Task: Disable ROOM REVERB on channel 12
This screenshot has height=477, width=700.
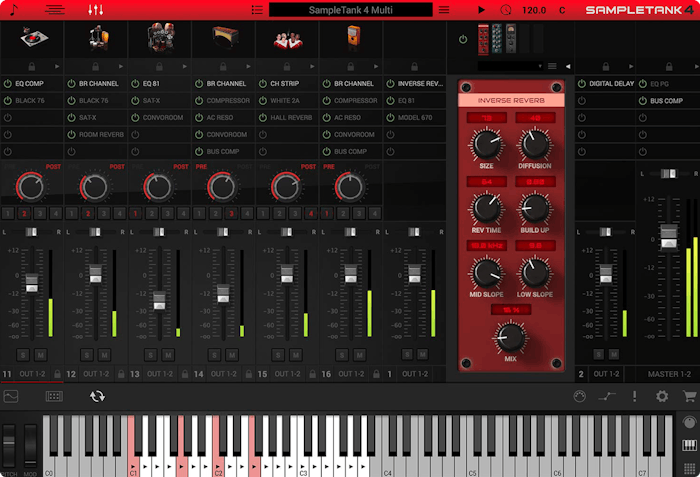Action: (x=71, y=134)
